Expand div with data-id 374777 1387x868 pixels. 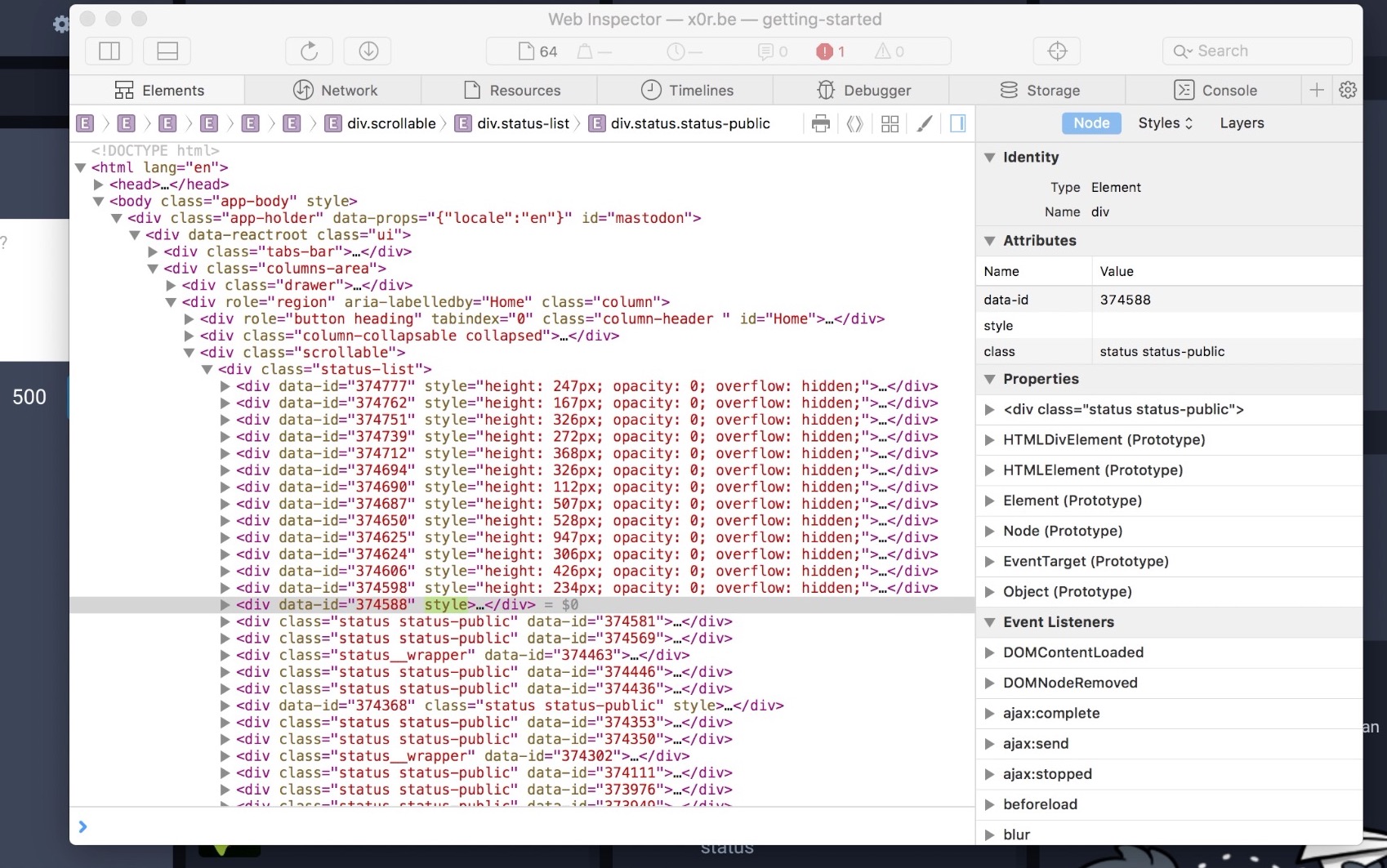(225, 386)
